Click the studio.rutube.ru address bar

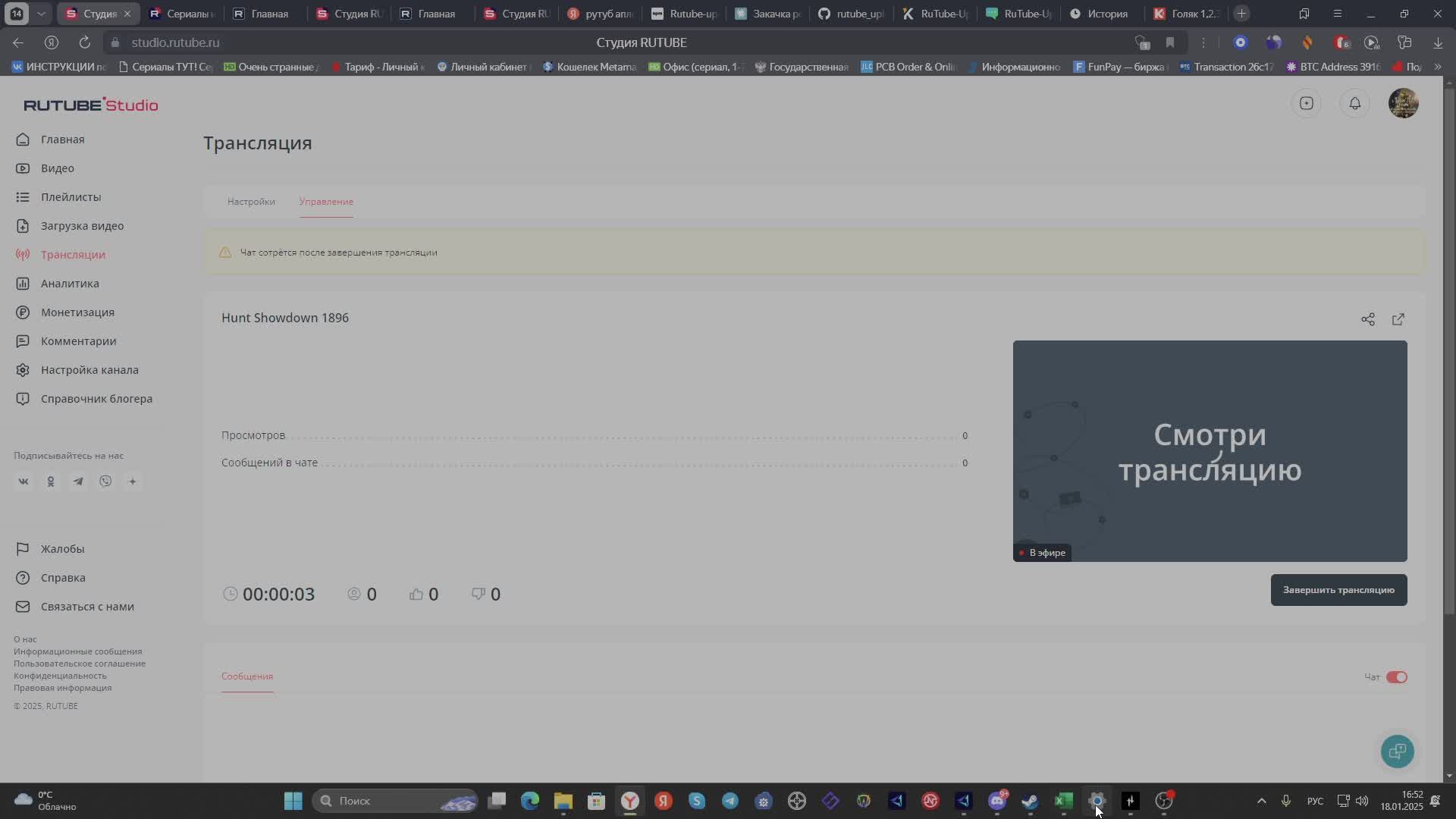click(x=175, y=42)
